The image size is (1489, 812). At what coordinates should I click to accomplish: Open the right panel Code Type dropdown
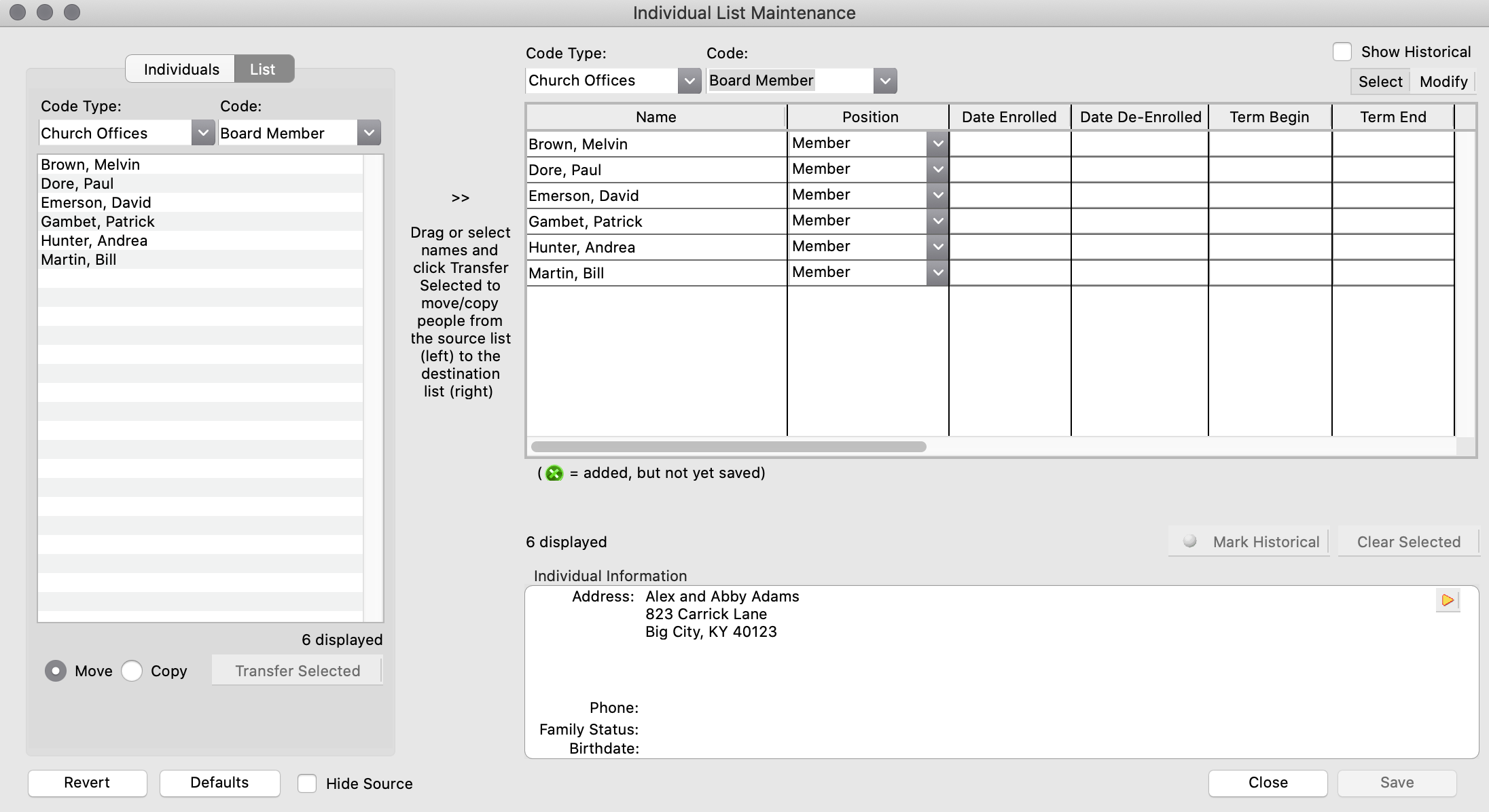coord(690,80)
